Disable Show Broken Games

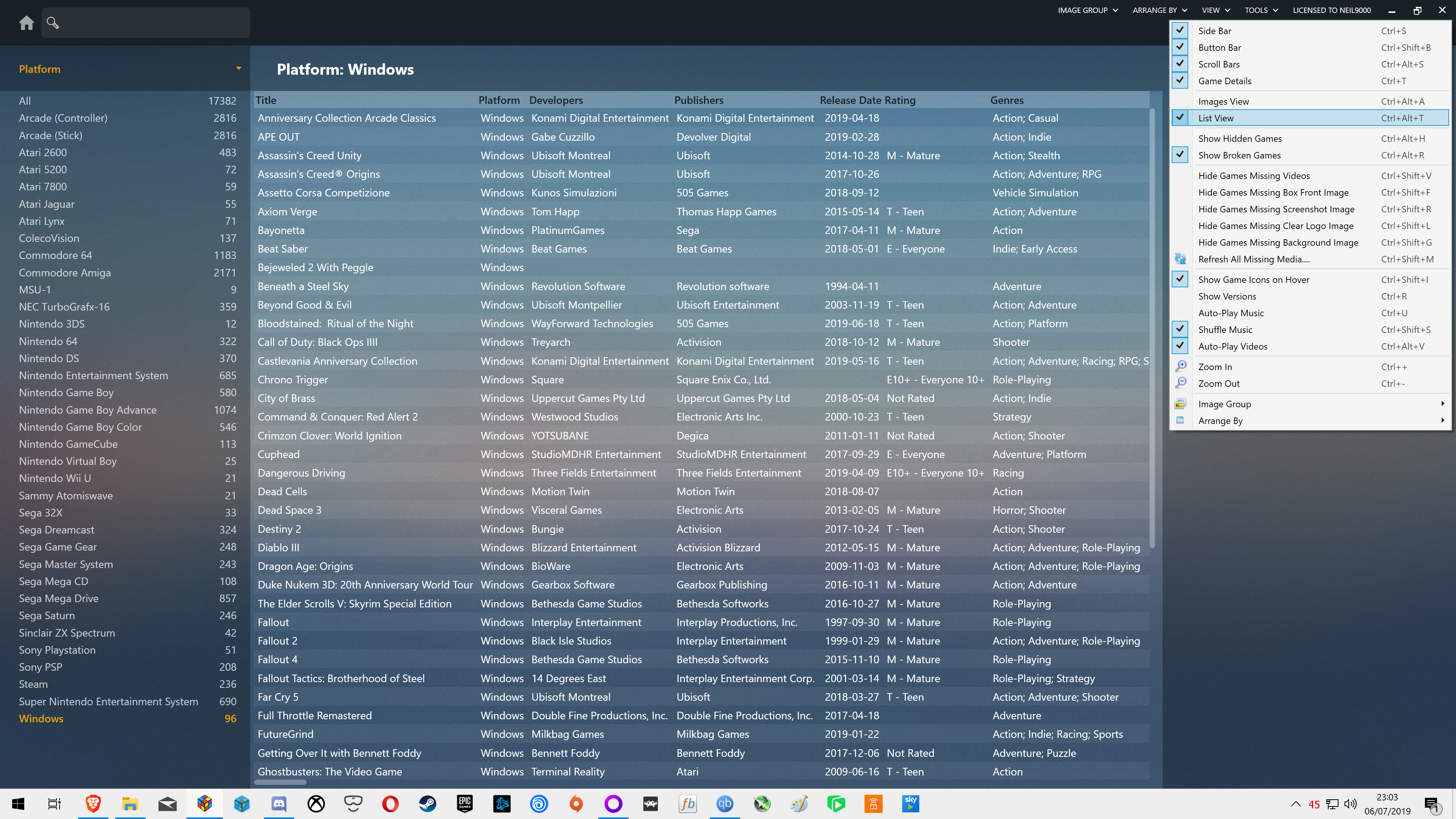[x=1310, y=155]
